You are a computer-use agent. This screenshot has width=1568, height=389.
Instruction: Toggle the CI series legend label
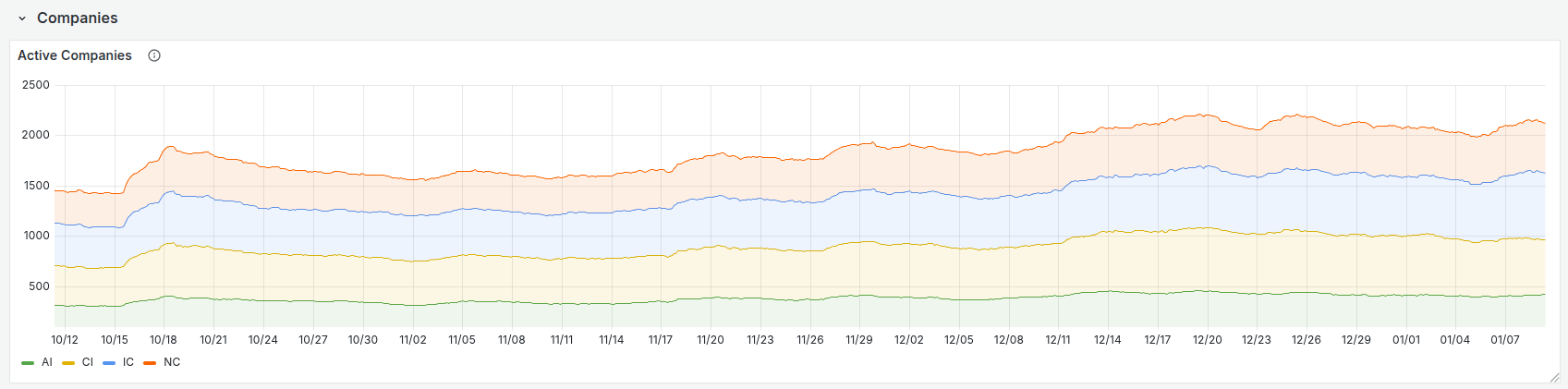(x=88, y=362)
